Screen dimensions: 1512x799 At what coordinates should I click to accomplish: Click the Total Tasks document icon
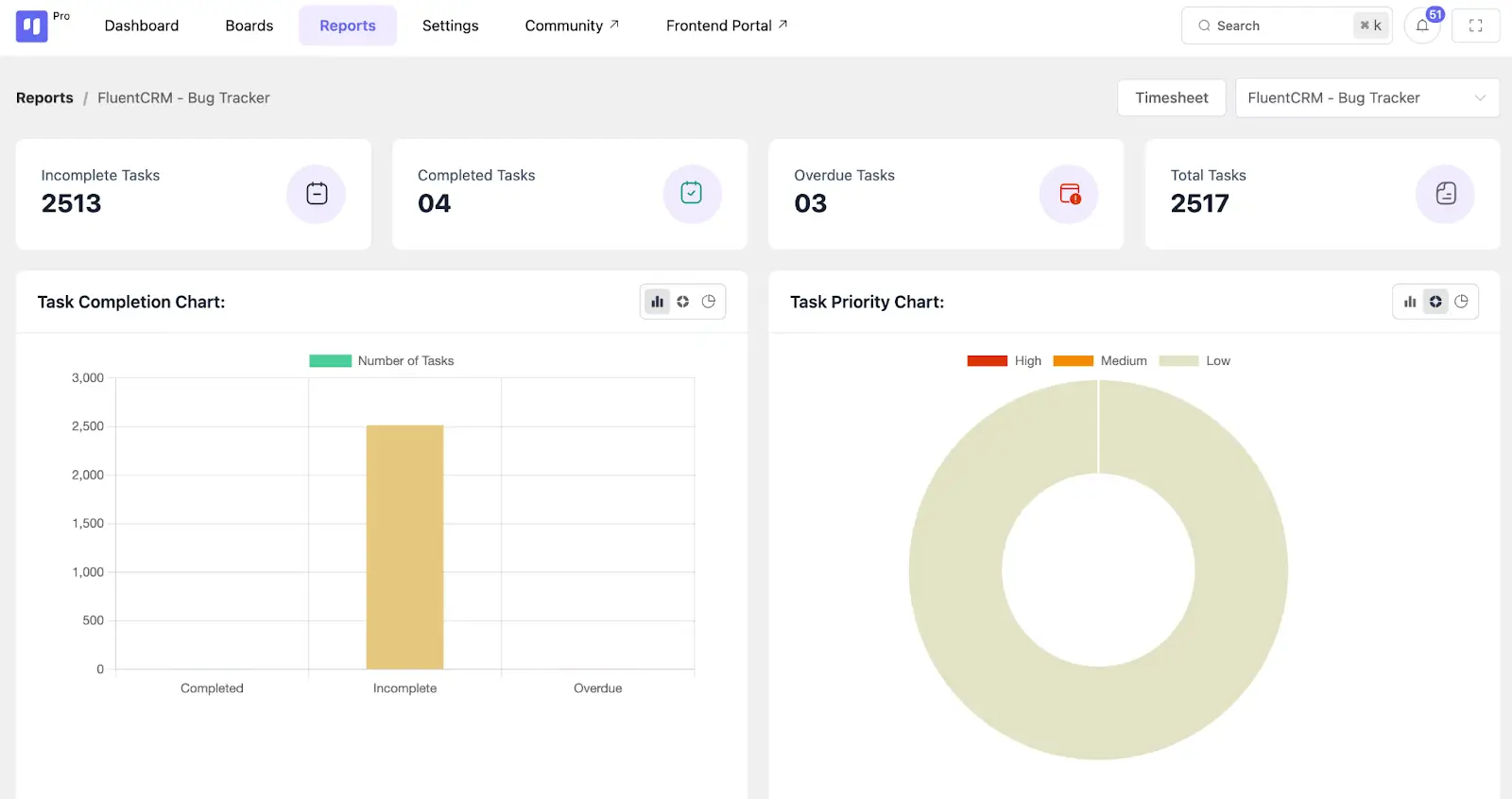(x=1445, y=194)
